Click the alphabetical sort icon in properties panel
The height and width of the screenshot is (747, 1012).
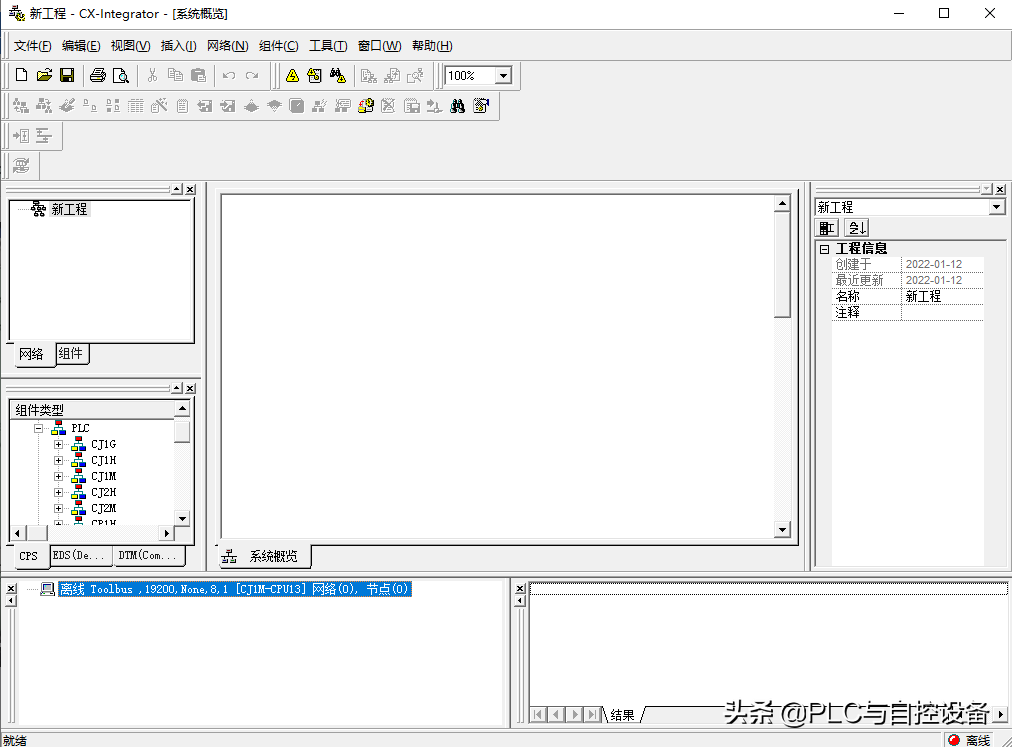857,228
